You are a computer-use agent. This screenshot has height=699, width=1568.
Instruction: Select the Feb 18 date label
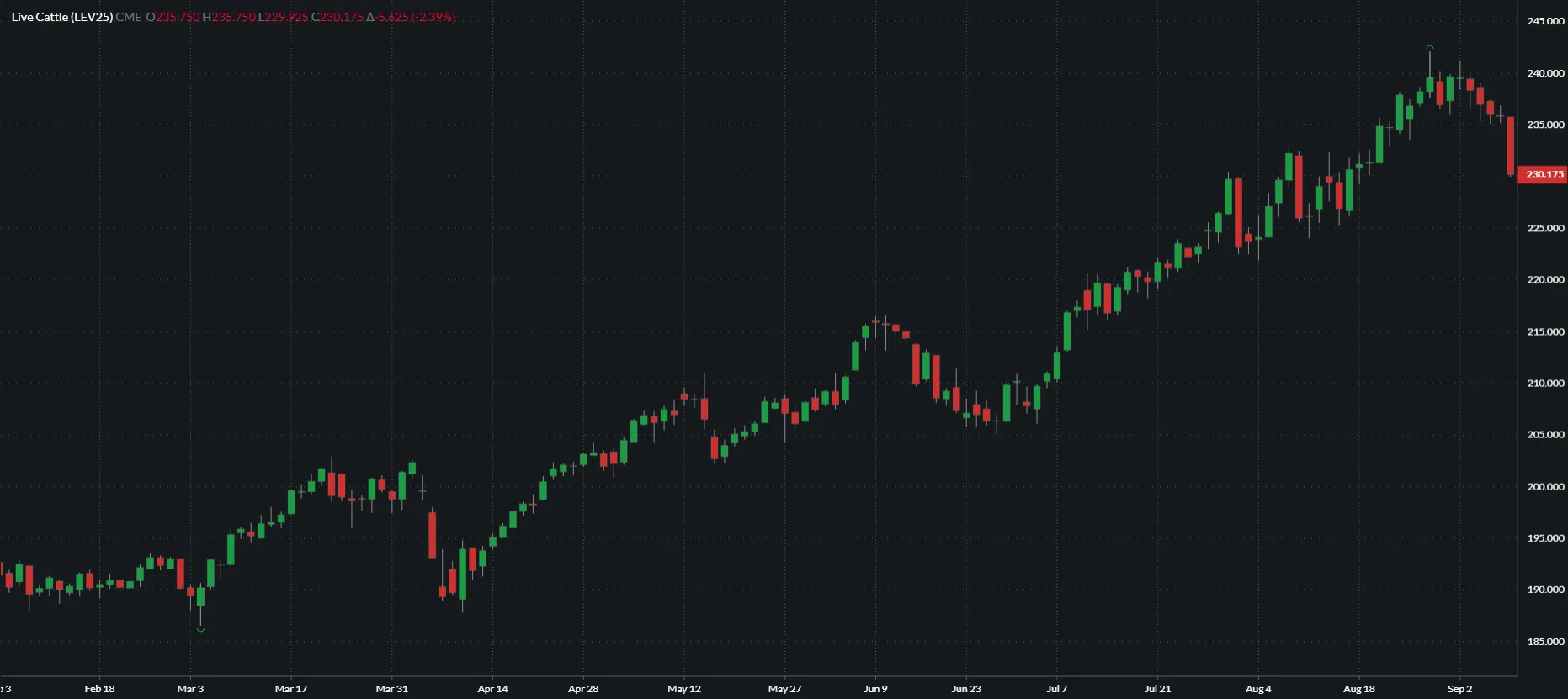(99, 689)
